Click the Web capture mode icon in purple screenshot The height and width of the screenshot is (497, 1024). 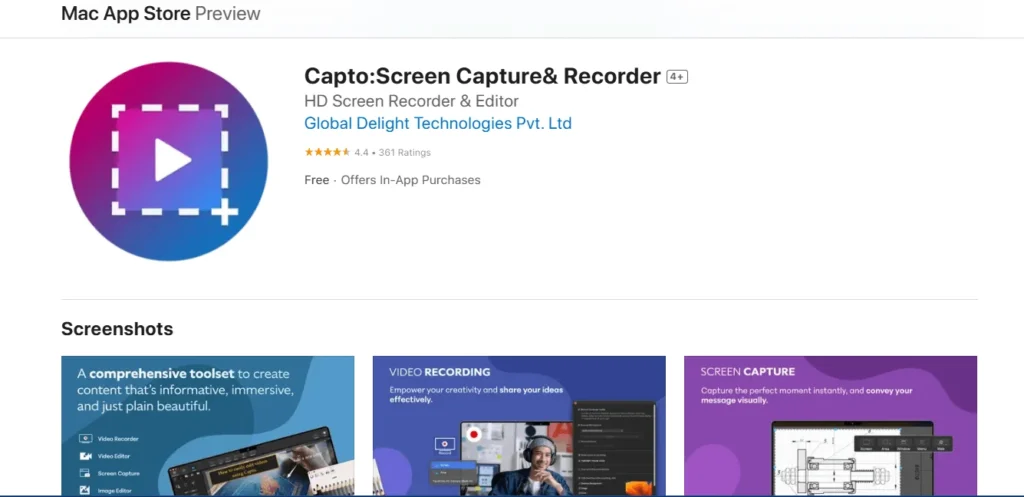941,442
